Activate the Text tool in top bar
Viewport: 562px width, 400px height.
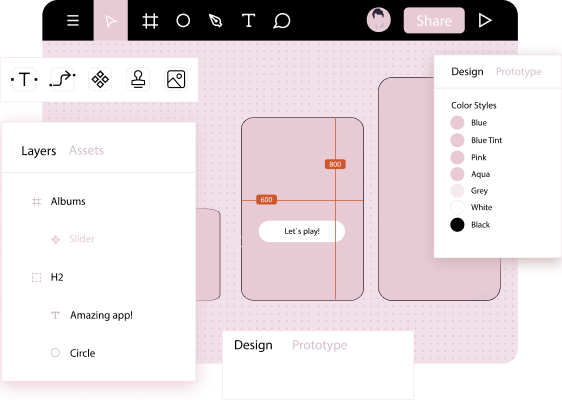tap(248, 20)
